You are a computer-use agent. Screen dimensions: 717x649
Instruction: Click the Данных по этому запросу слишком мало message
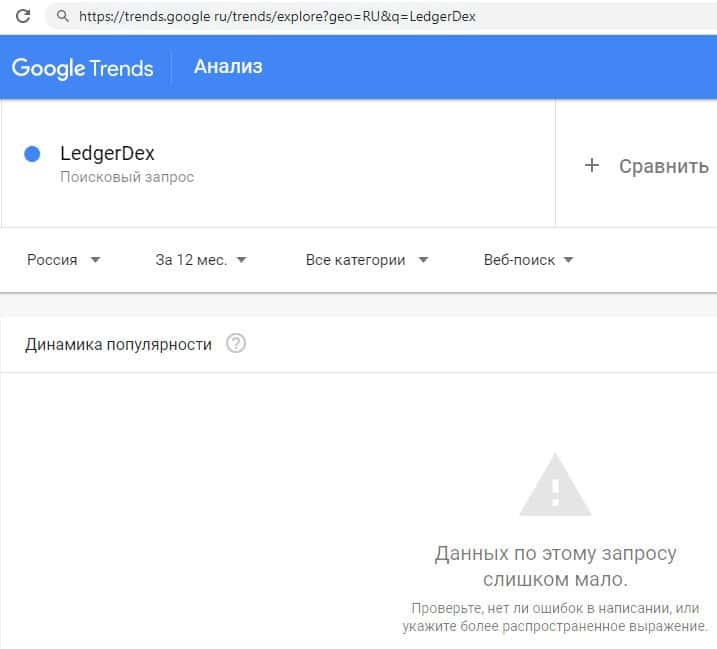coord(555,566)
